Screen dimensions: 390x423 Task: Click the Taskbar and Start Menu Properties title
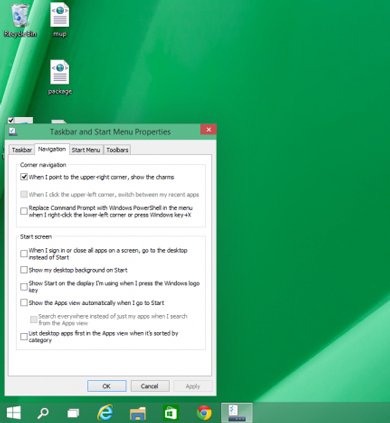110,132
